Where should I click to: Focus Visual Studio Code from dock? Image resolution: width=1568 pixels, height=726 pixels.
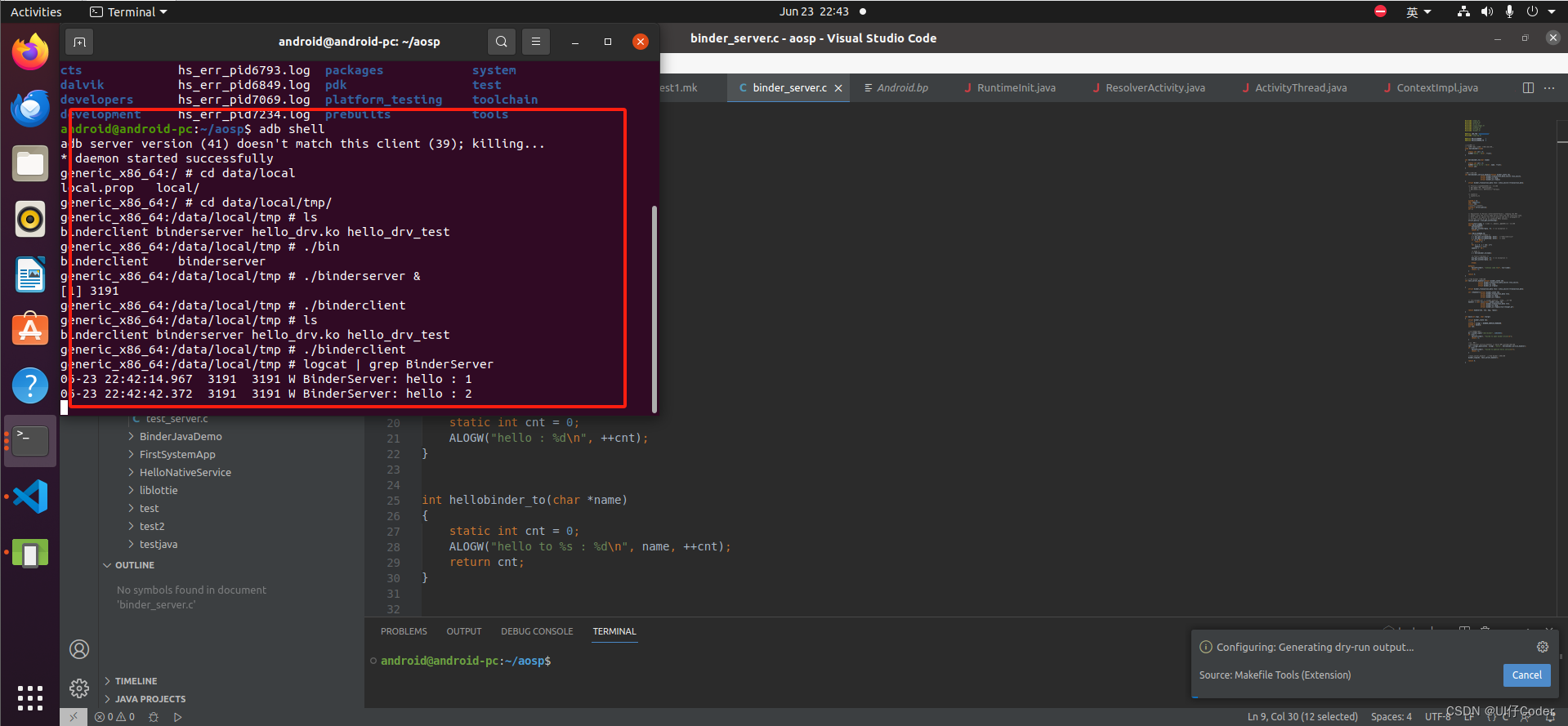pos(30,497)
